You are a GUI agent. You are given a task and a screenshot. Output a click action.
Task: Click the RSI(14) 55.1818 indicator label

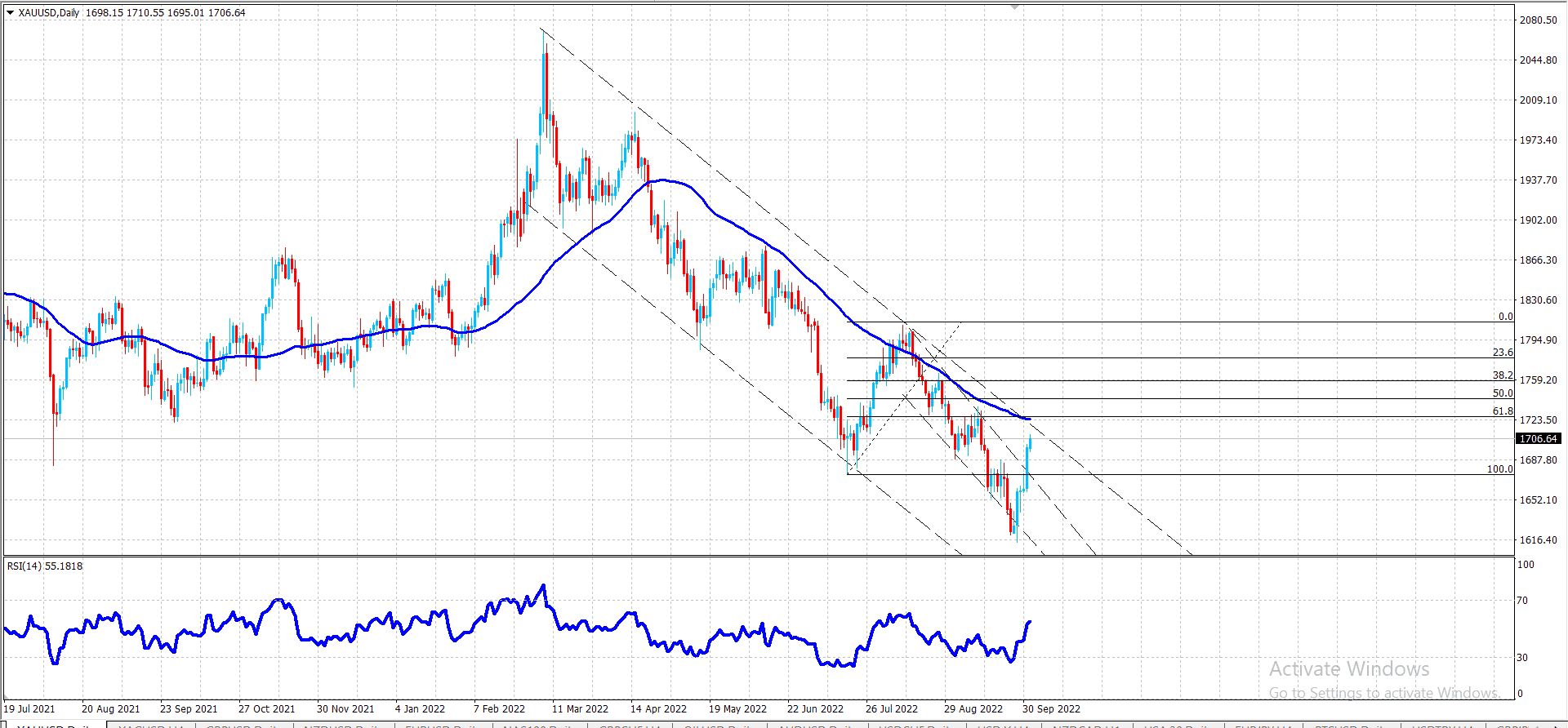[45, 566]
